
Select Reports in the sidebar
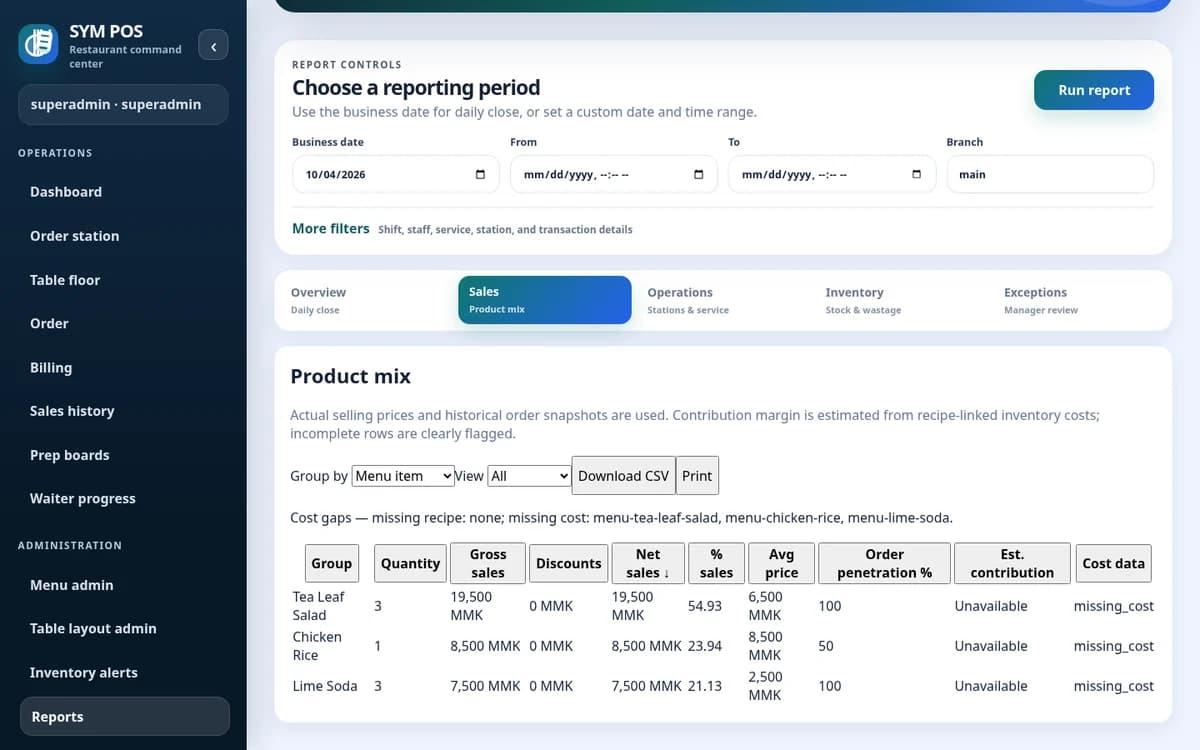124,716
